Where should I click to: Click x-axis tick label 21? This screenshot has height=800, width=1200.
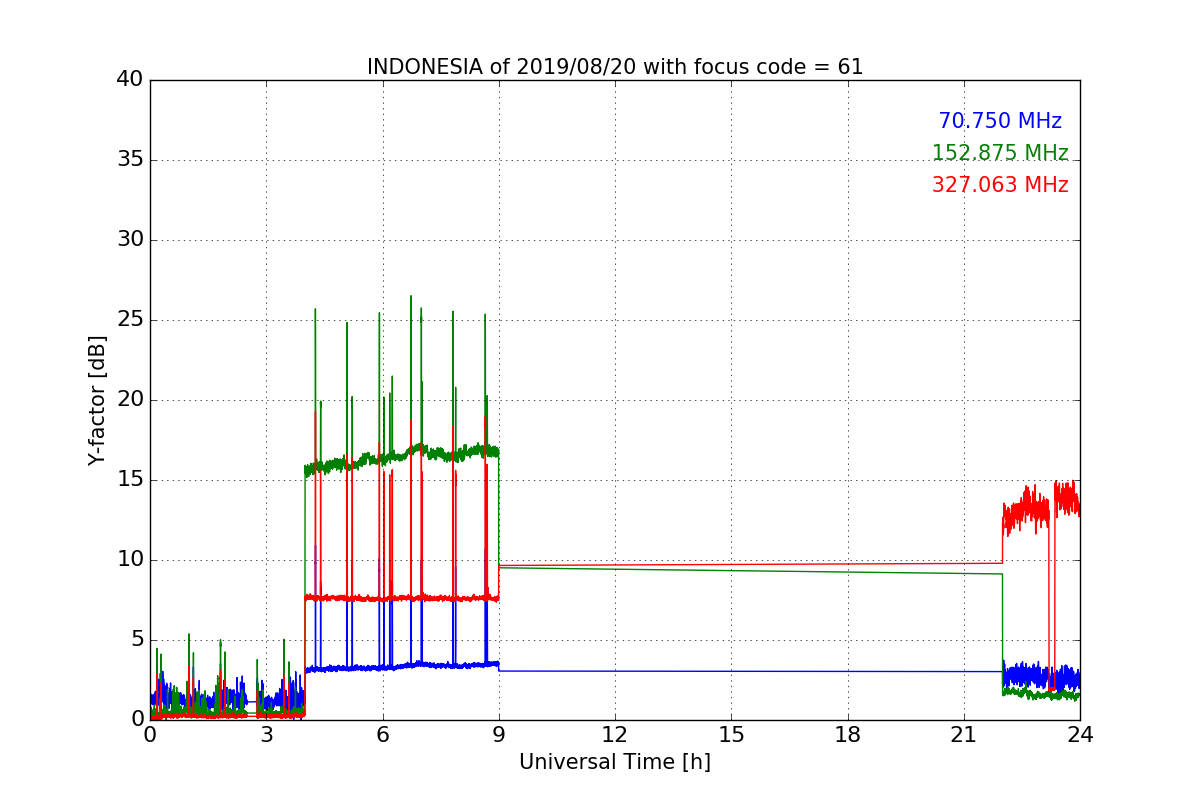[964, 735]
